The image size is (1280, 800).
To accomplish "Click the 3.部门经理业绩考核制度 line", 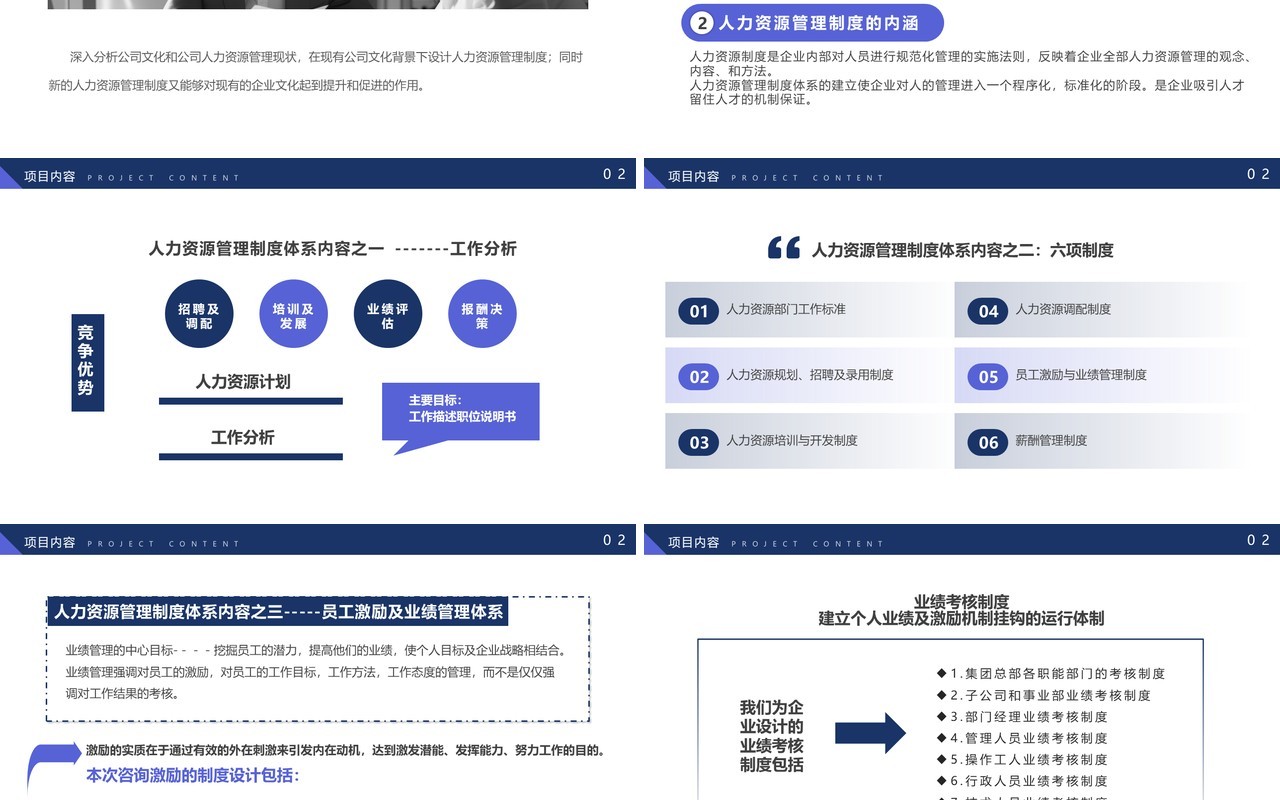I will click(1022, 717).
